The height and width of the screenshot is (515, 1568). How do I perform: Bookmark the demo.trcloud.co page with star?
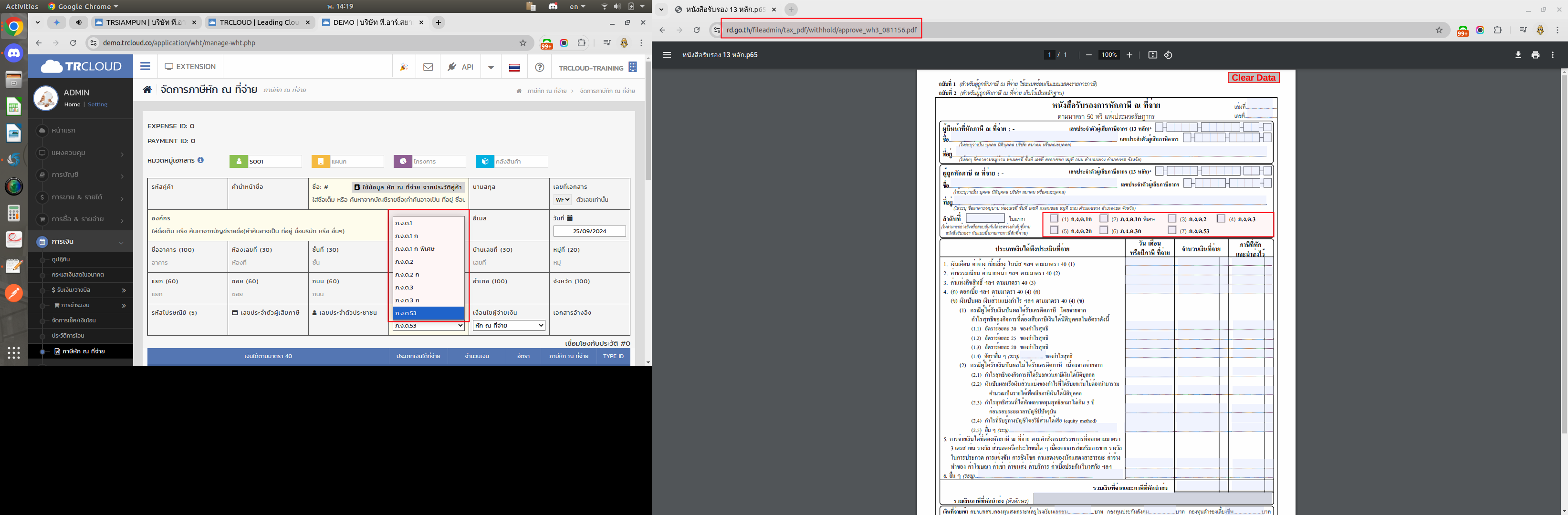tap(523, 42)
